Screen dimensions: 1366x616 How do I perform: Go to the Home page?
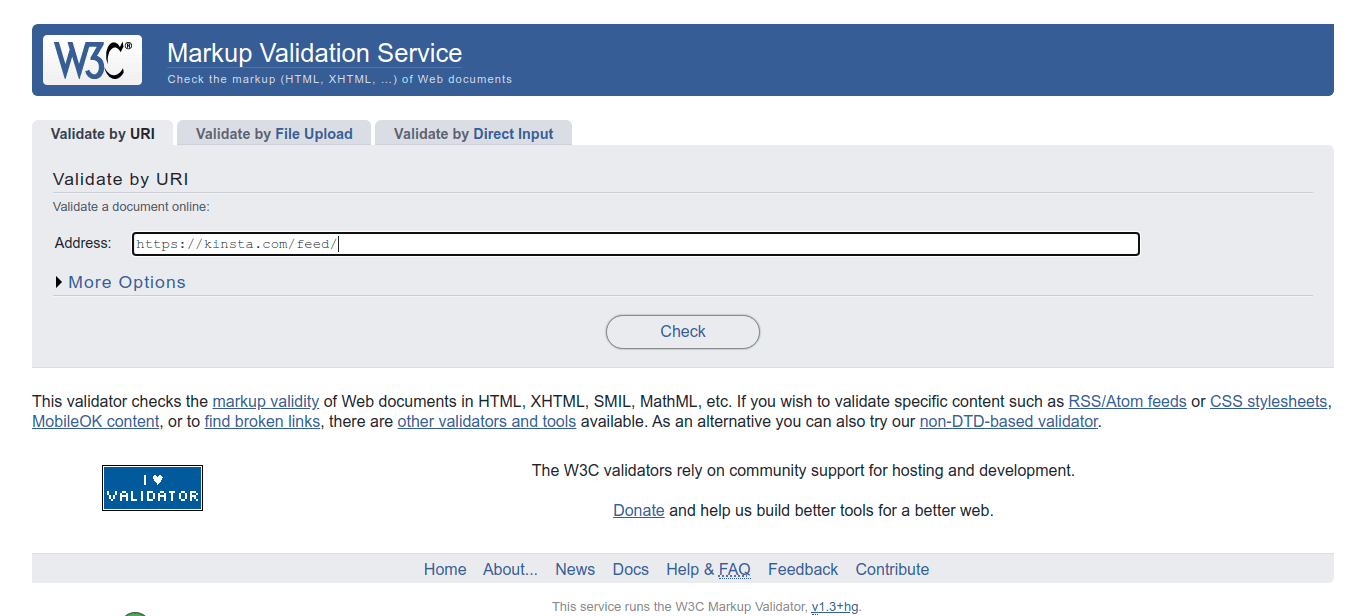point(445,569)
